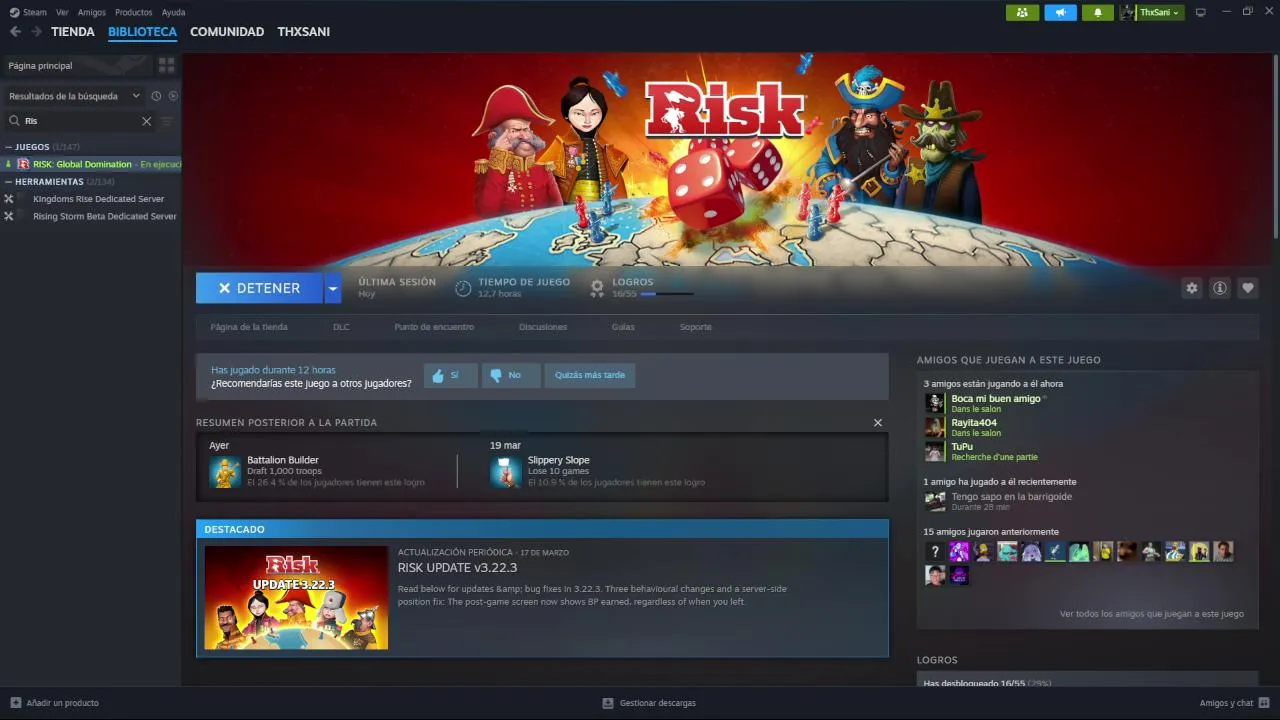Open Punto de encuentro tab

tap(434, 327)
